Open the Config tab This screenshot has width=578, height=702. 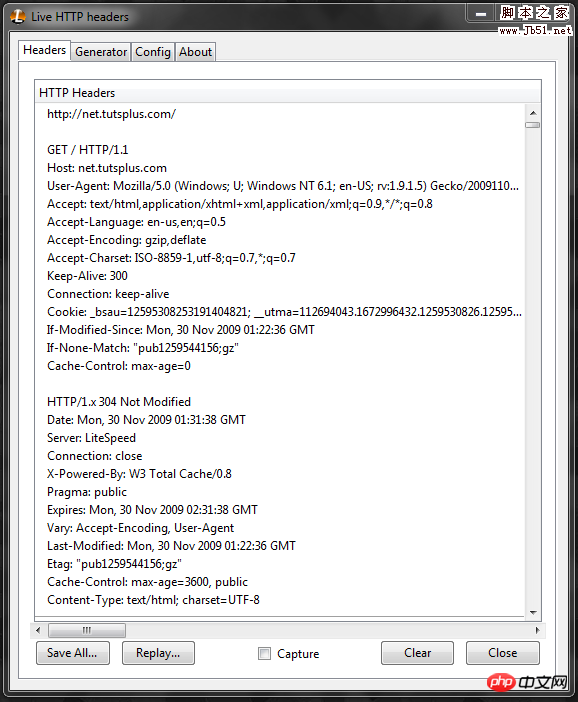(x=153, y=52)
